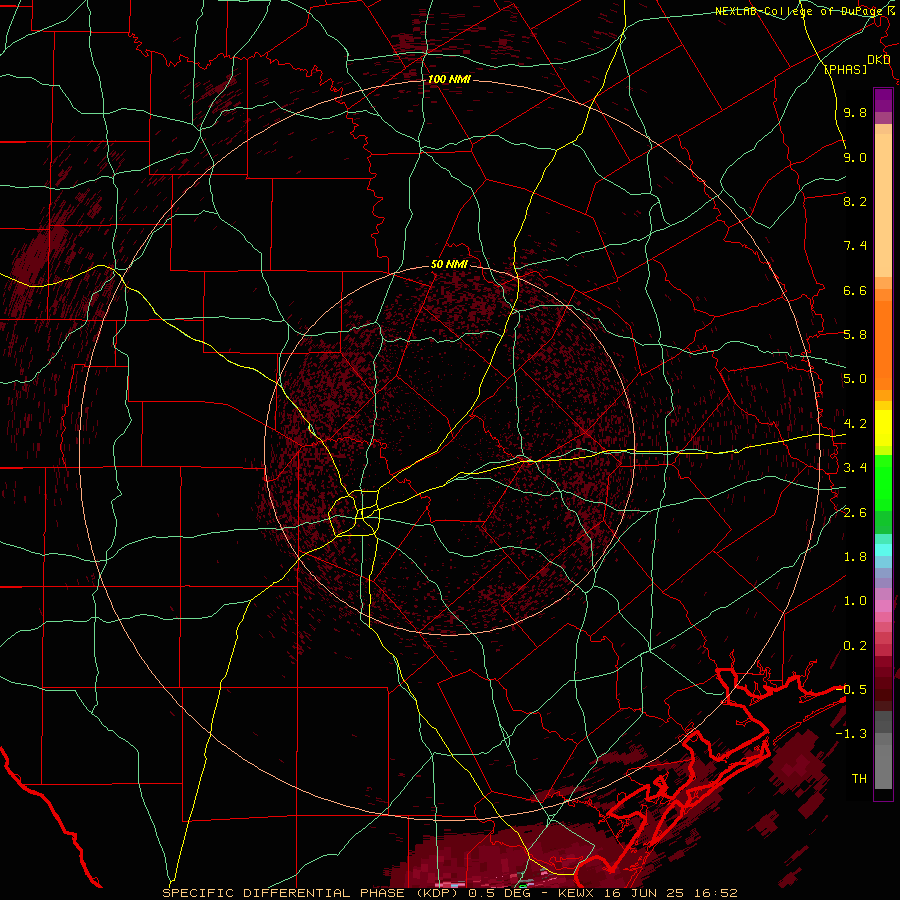Click the "100 NMI" range ring label
The image size is (900, 900).
pos(449,79)
